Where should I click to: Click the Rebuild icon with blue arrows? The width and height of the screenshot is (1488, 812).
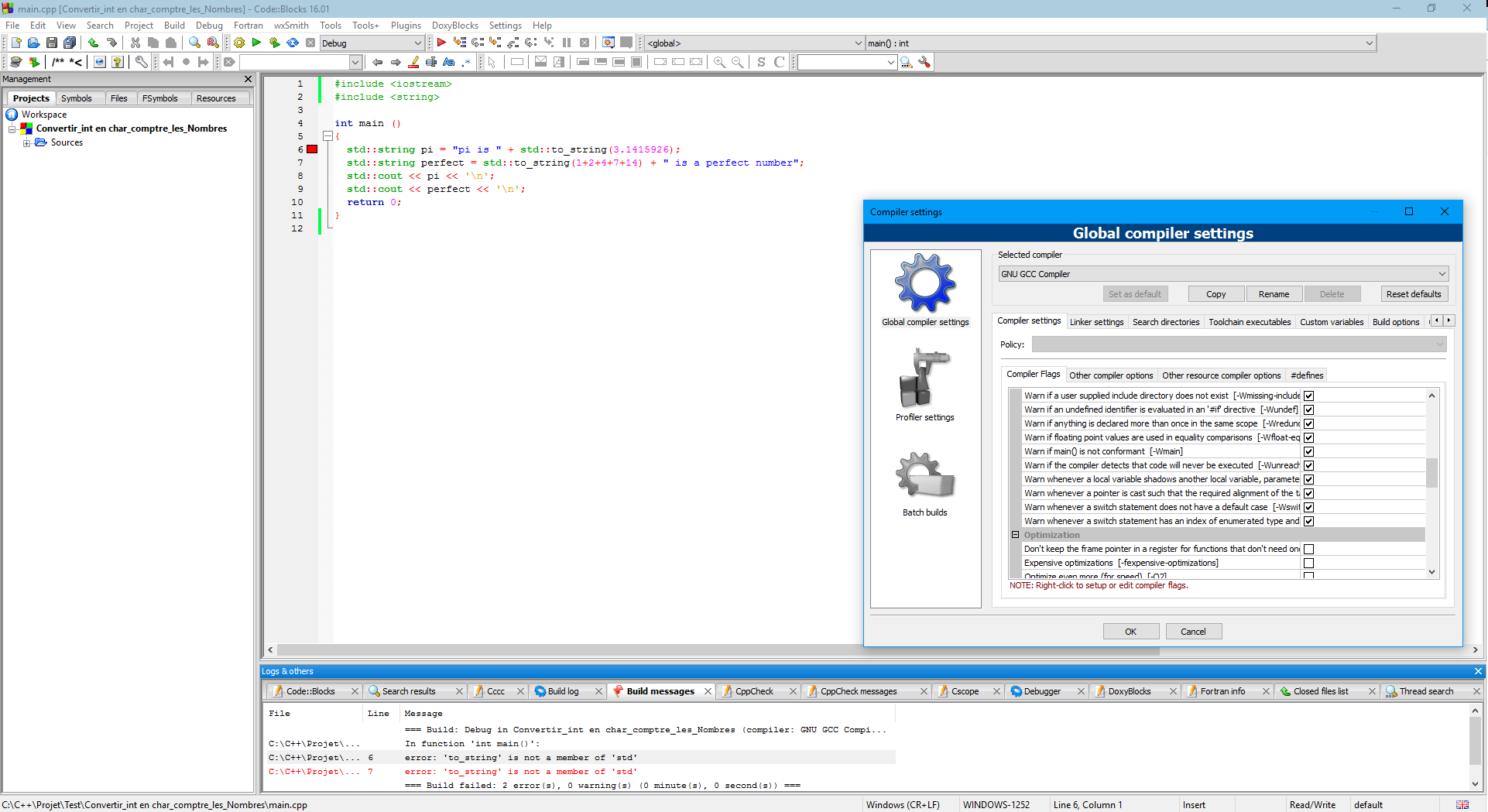[293, 43]
